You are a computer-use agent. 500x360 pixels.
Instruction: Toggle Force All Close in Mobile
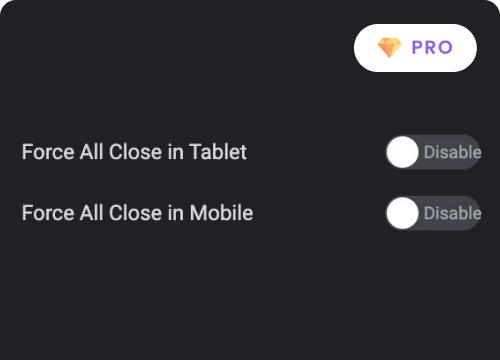click(x=433, y=213)
